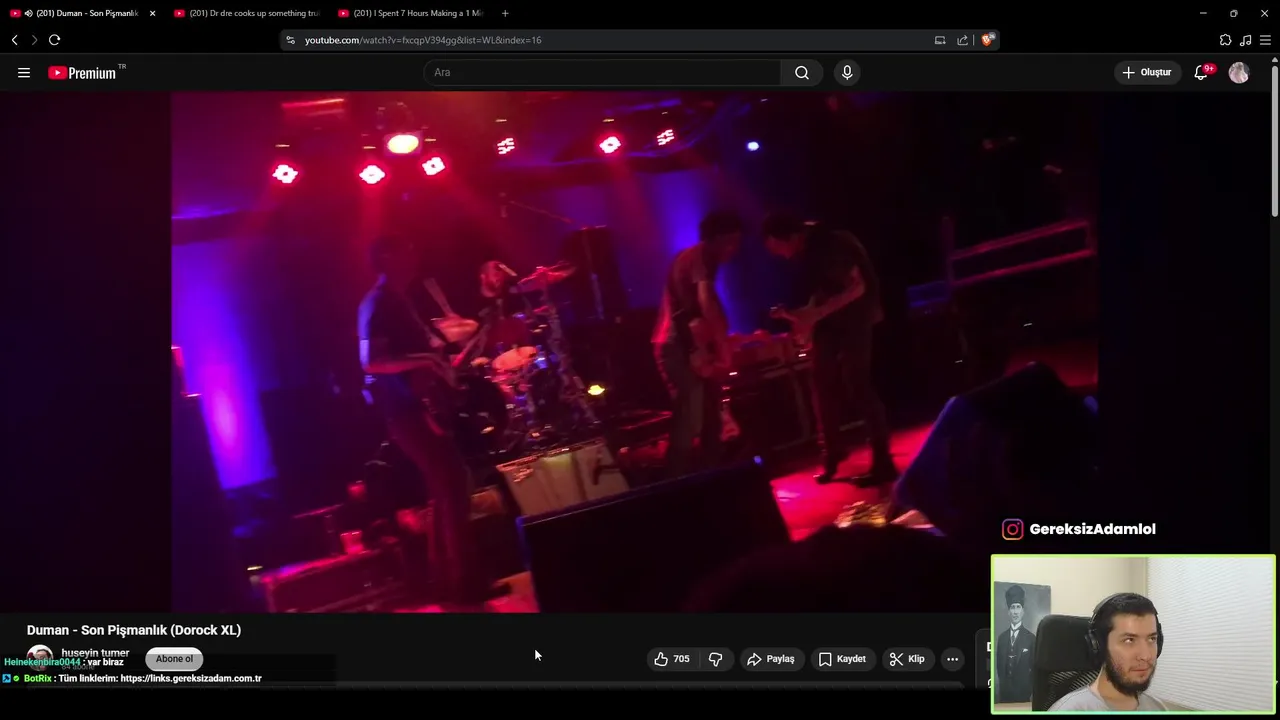
Task: Open Brave Shields lion icon
Action: tap(987, 40)
